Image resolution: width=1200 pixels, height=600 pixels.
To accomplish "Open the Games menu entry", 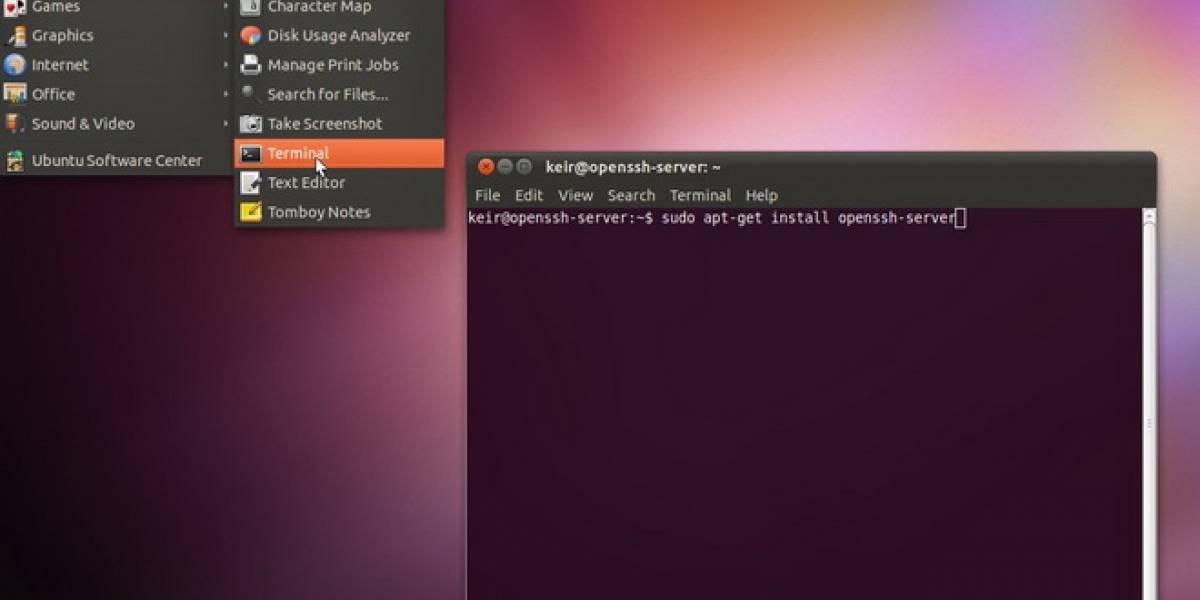I will pos(117,7).
